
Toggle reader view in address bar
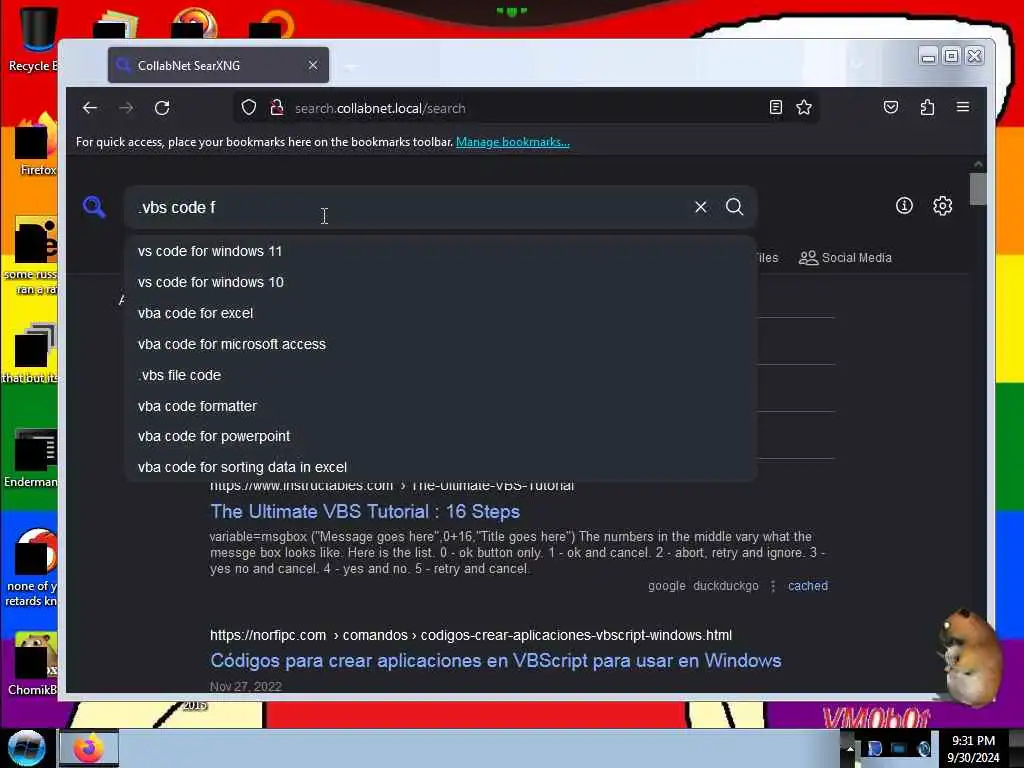pyautogui.click(x=775, y=108)
